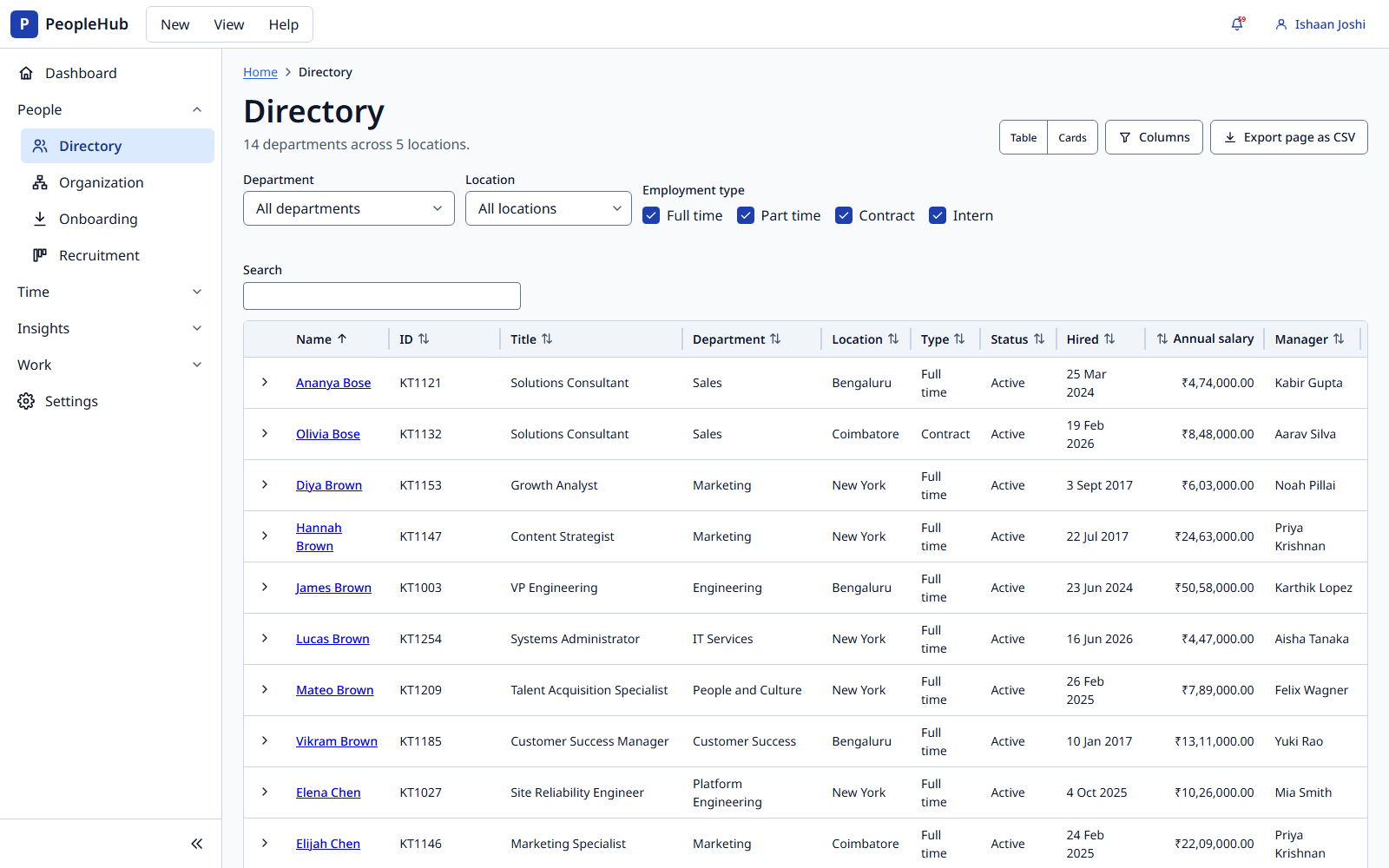Sort table by ID column icon
The width and height of the screenshot is (1389, 868).
coord(424,339)
